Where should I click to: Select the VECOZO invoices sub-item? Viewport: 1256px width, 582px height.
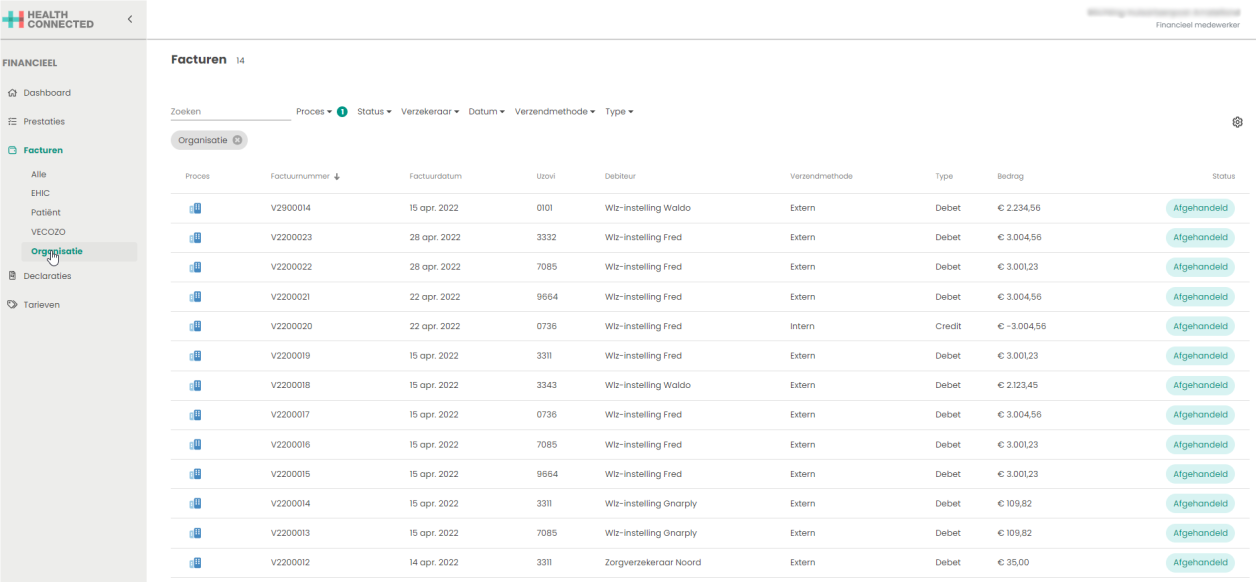pos(48,232)
